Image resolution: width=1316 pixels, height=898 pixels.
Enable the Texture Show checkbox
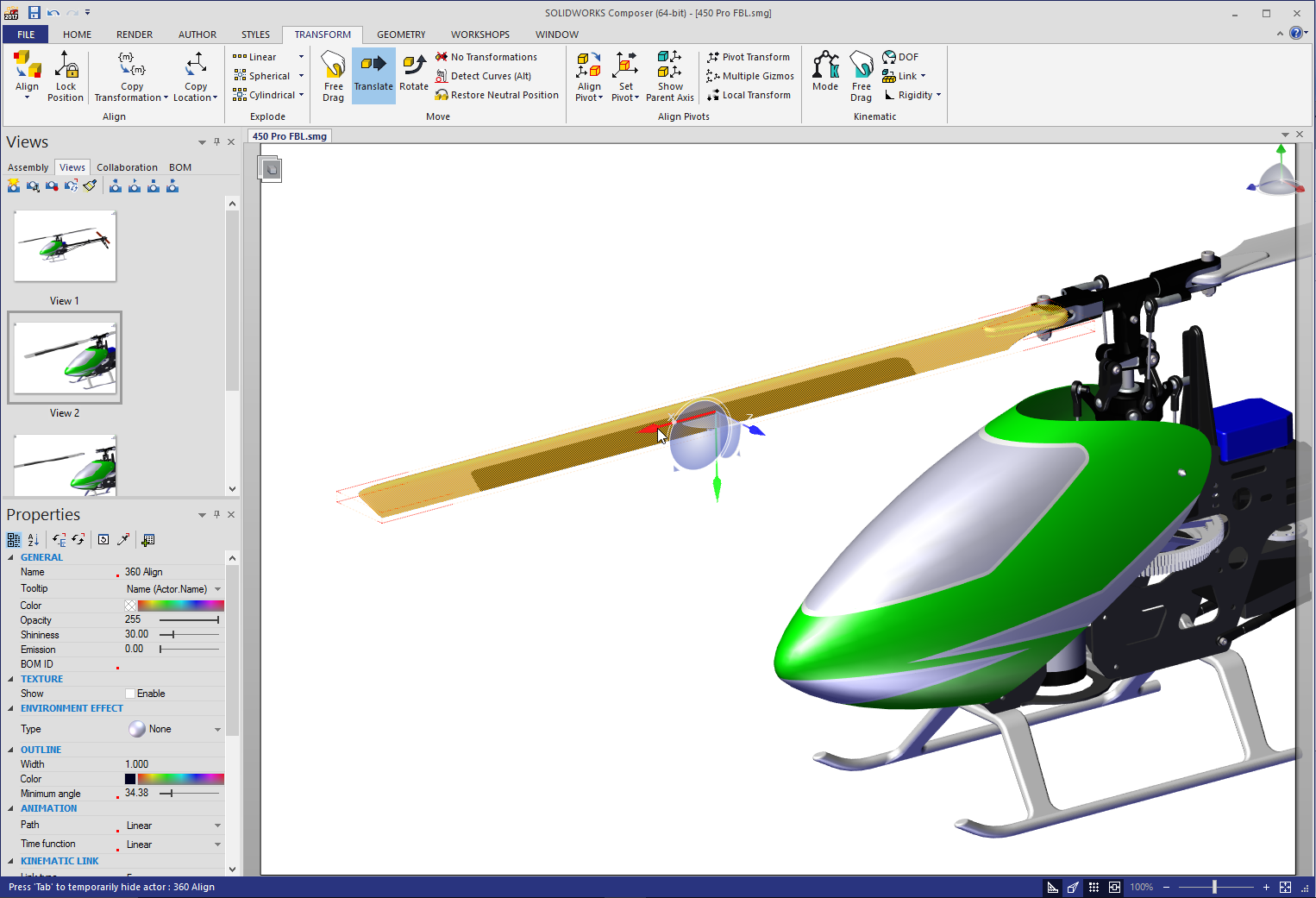[130, 694]
